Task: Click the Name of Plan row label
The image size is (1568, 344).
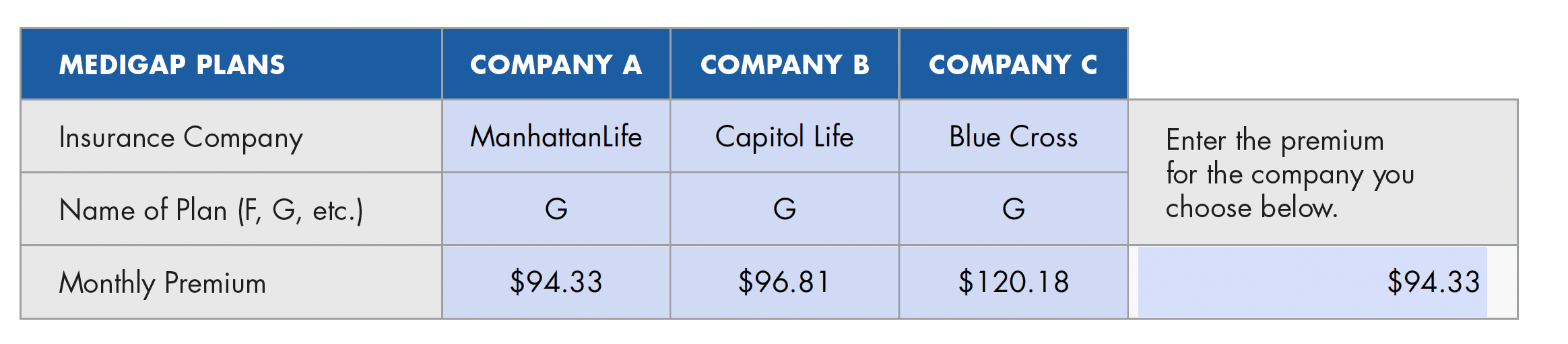Action: pos(231,209)
